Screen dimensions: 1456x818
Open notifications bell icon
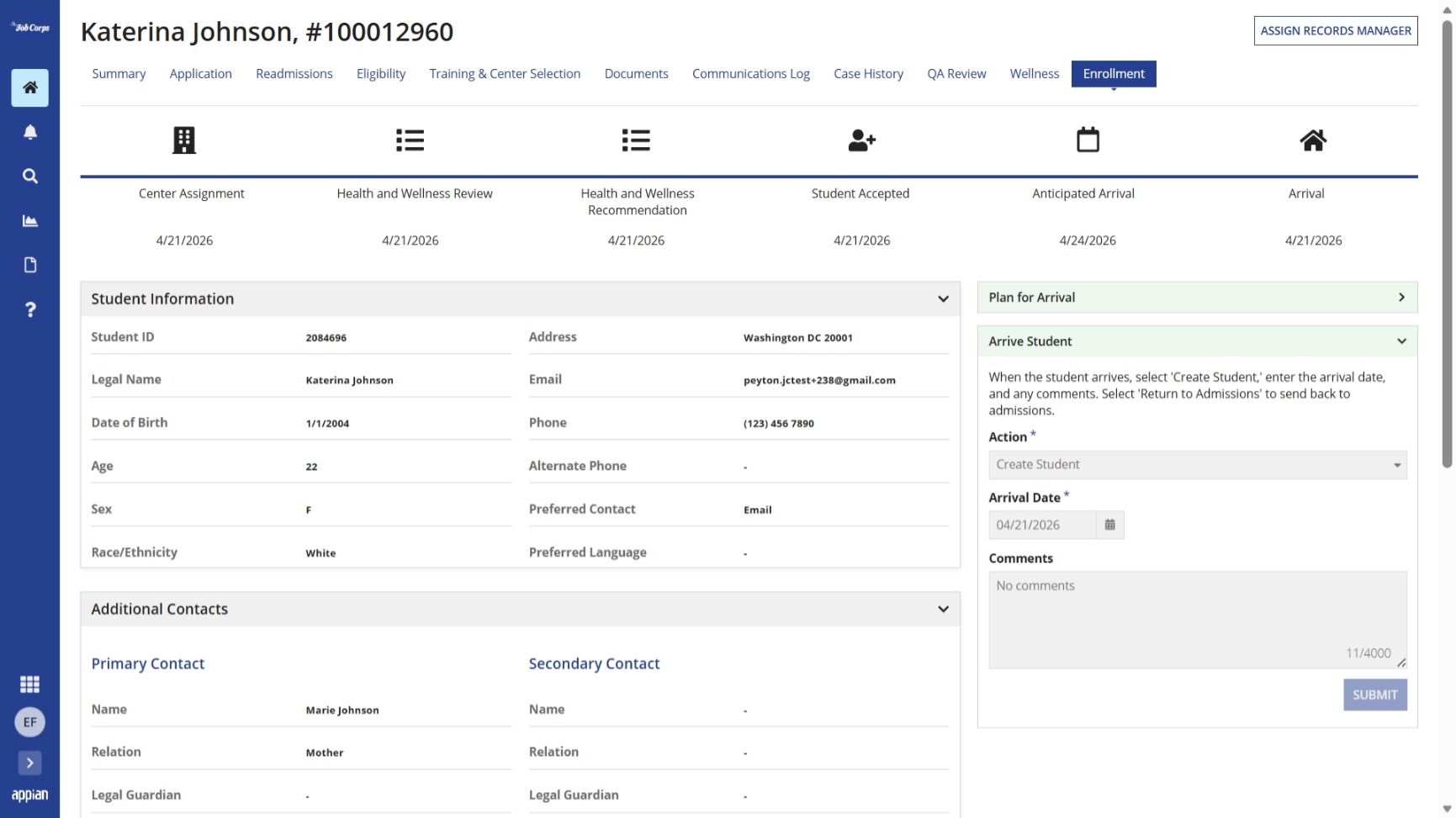coord(29,132)
